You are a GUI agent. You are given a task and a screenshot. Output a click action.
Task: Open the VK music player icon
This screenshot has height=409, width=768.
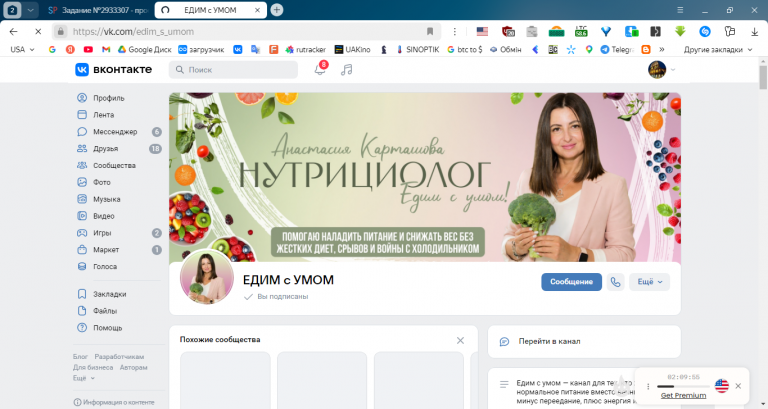point(346,70)
